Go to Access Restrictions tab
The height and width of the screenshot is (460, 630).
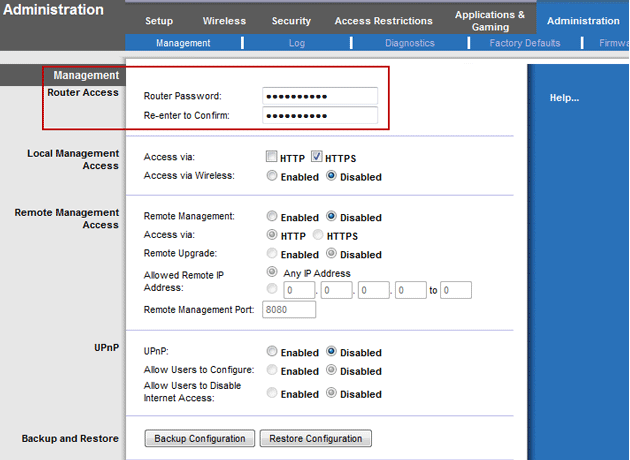(383, 21)
